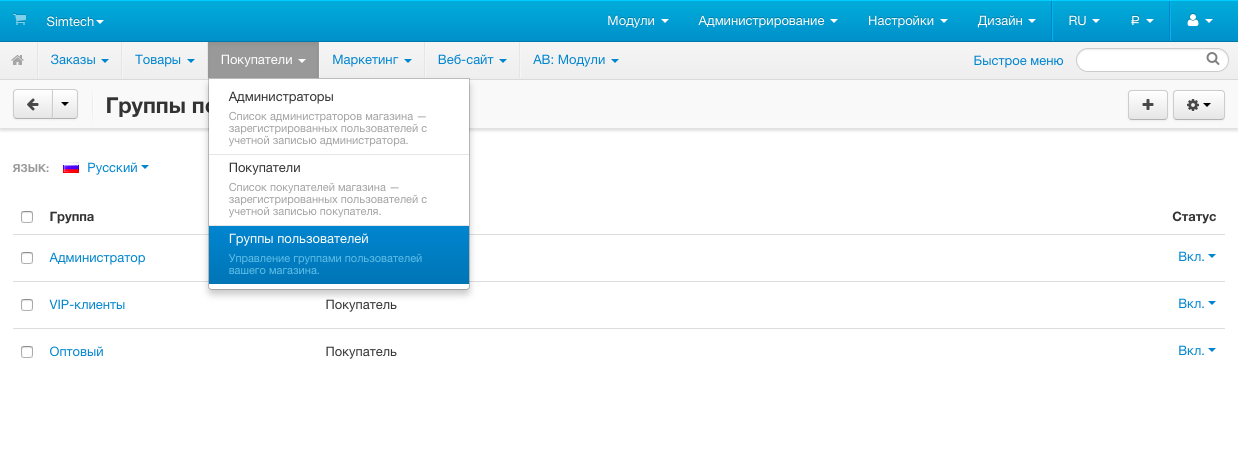Click Покупатель type in Оптовый row
The width and height of the screenshot is (1238, 459).
(x=361, y=351)
